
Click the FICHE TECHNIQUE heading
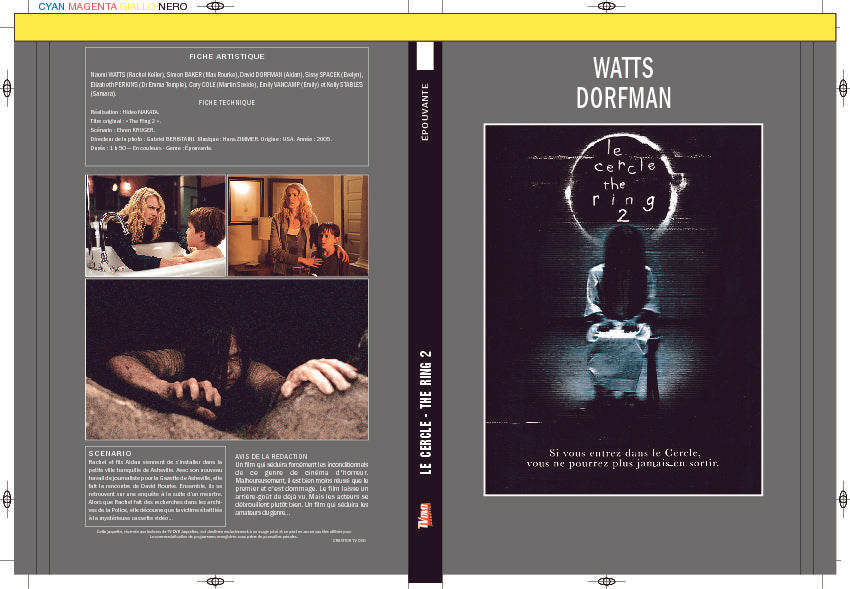(x=227, y=102)
